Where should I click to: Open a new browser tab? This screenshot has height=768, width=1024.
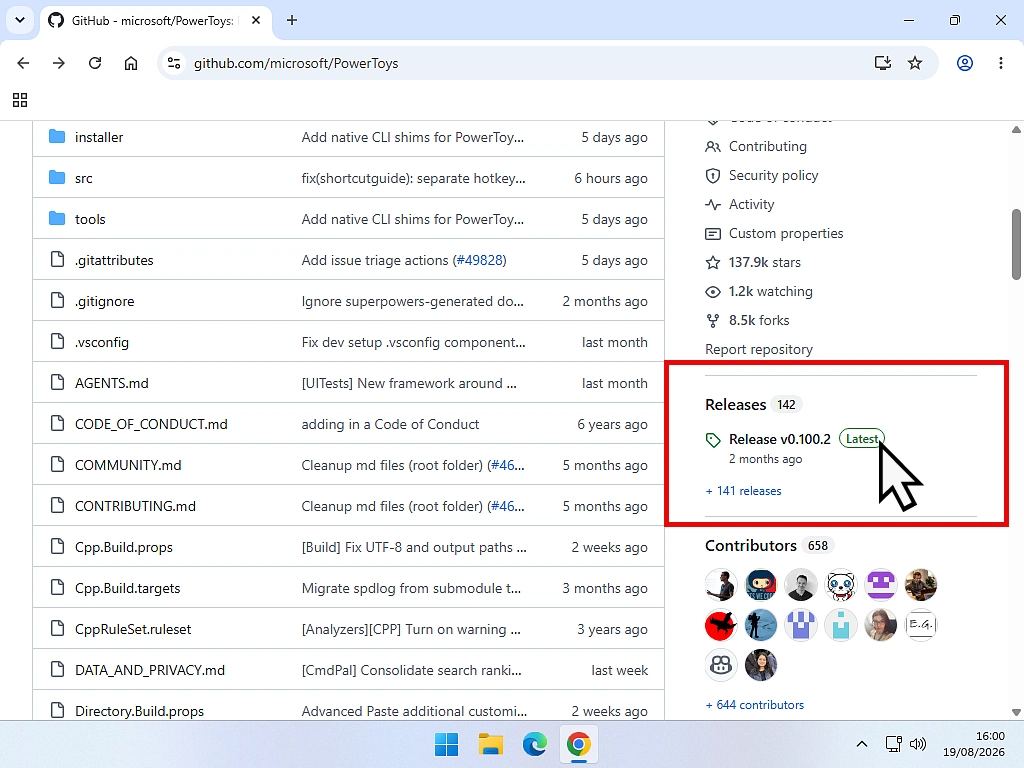tap(292, 20)
